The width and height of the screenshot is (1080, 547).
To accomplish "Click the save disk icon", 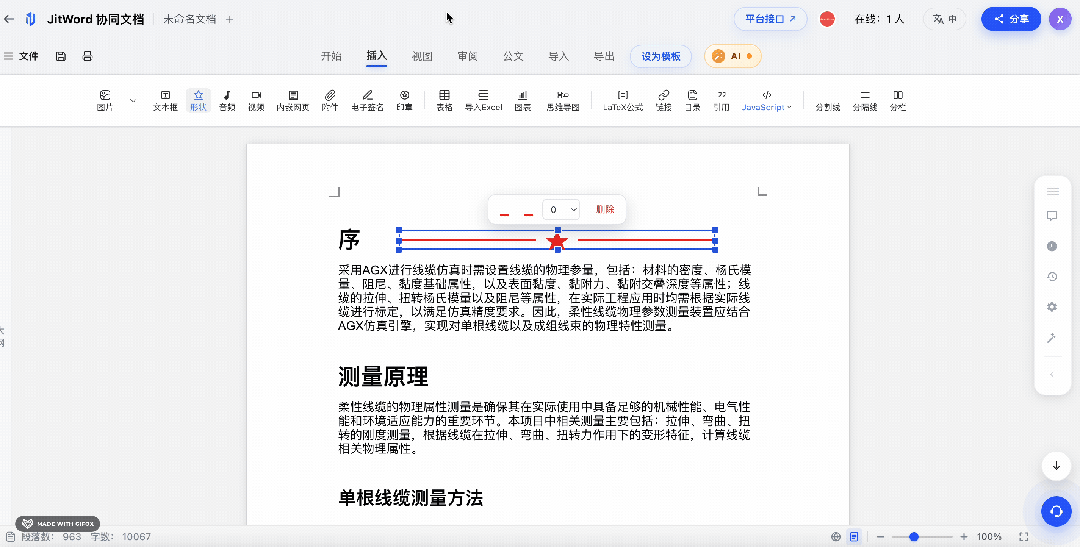I will click(61, 56).
